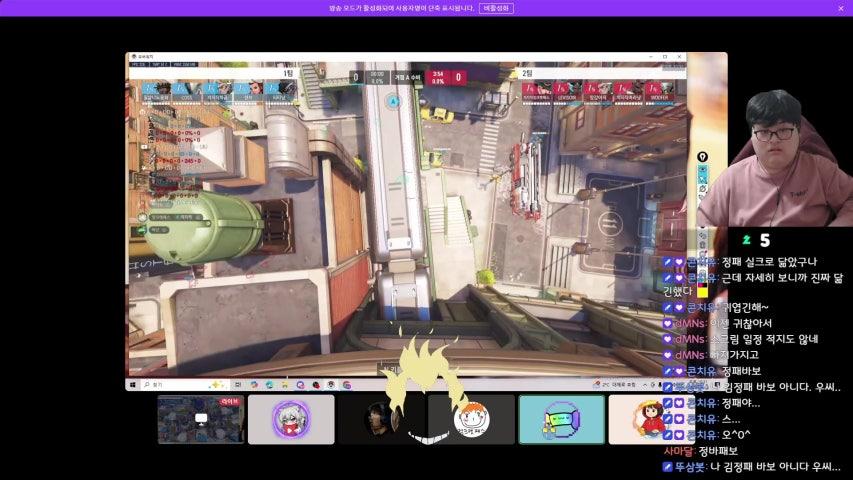The image size is (853, 480).
Task: Select the live stream thumbnail labeled 라이브
Action: click(200, 419)
